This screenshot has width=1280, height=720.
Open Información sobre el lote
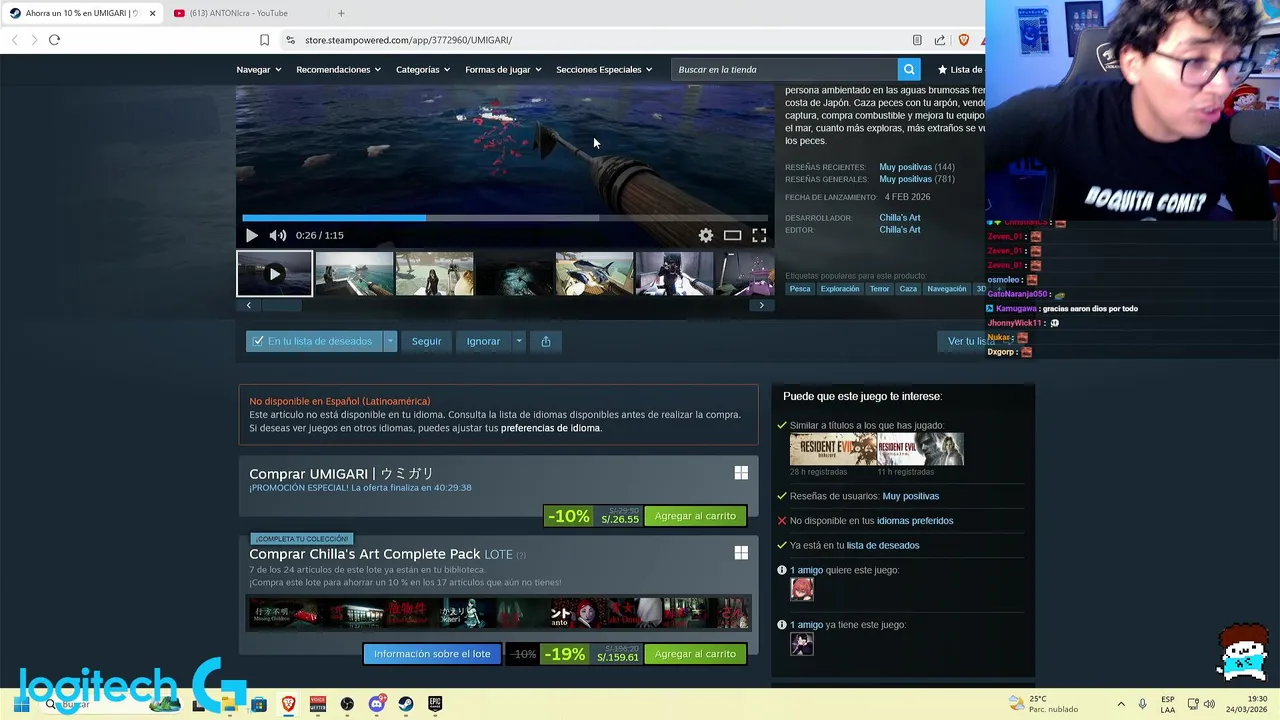[432, 654]
